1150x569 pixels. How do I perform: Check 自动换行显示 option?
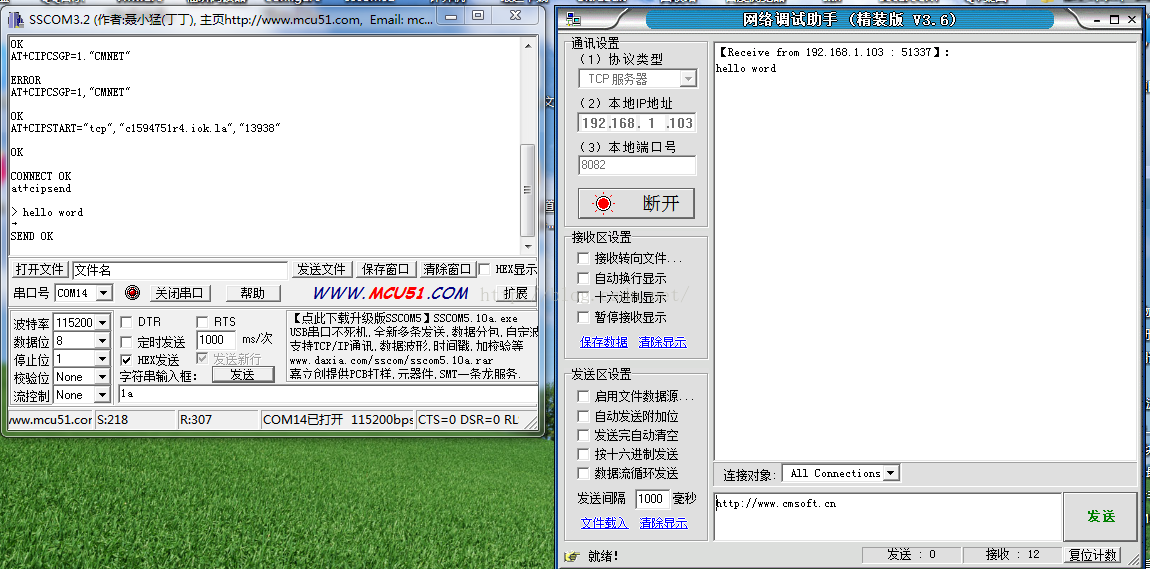click(x=583, y=278)
